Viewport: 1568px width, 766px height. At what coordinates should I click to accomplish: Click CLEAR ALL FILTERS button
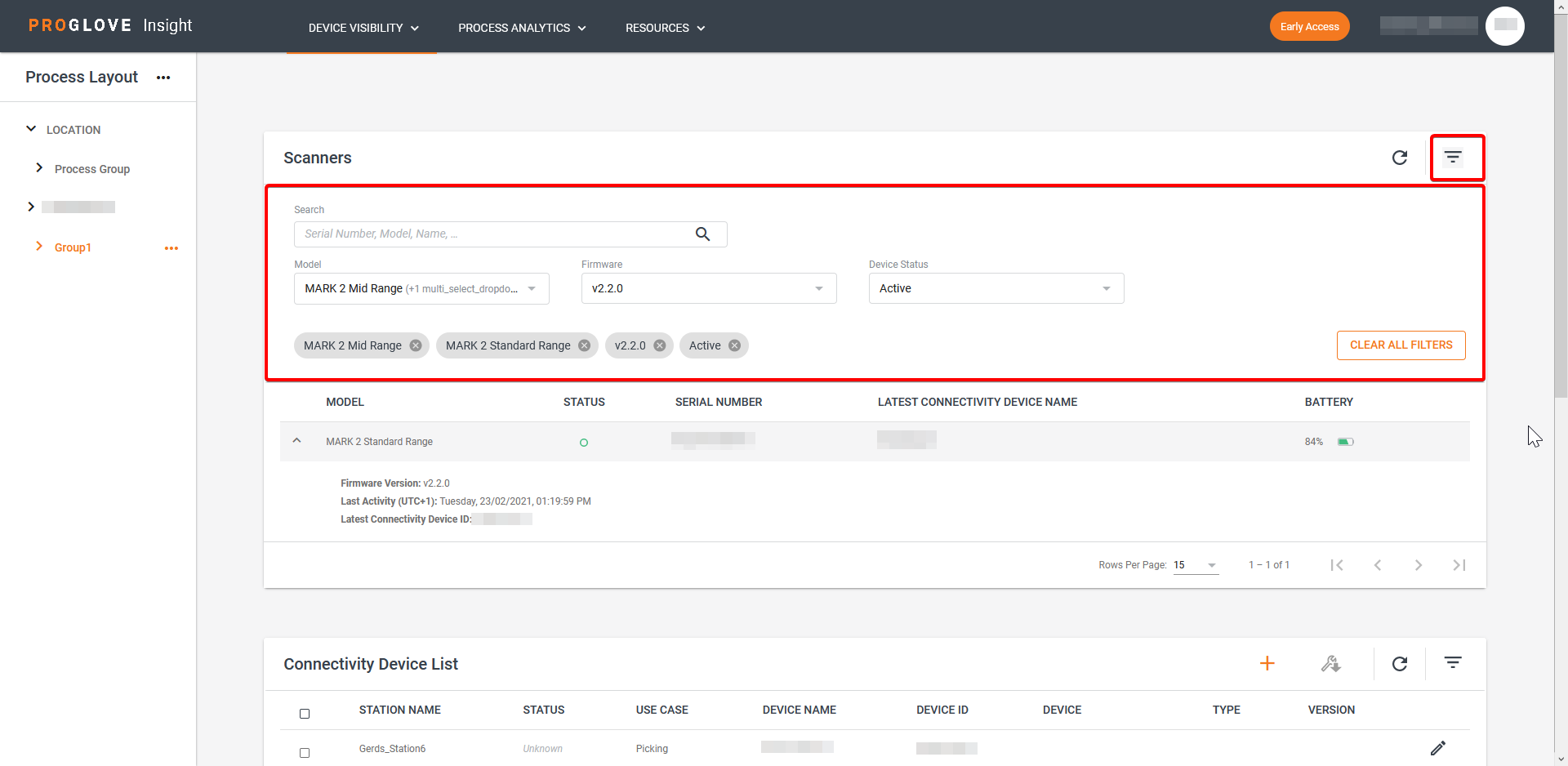click(1401, 345)
